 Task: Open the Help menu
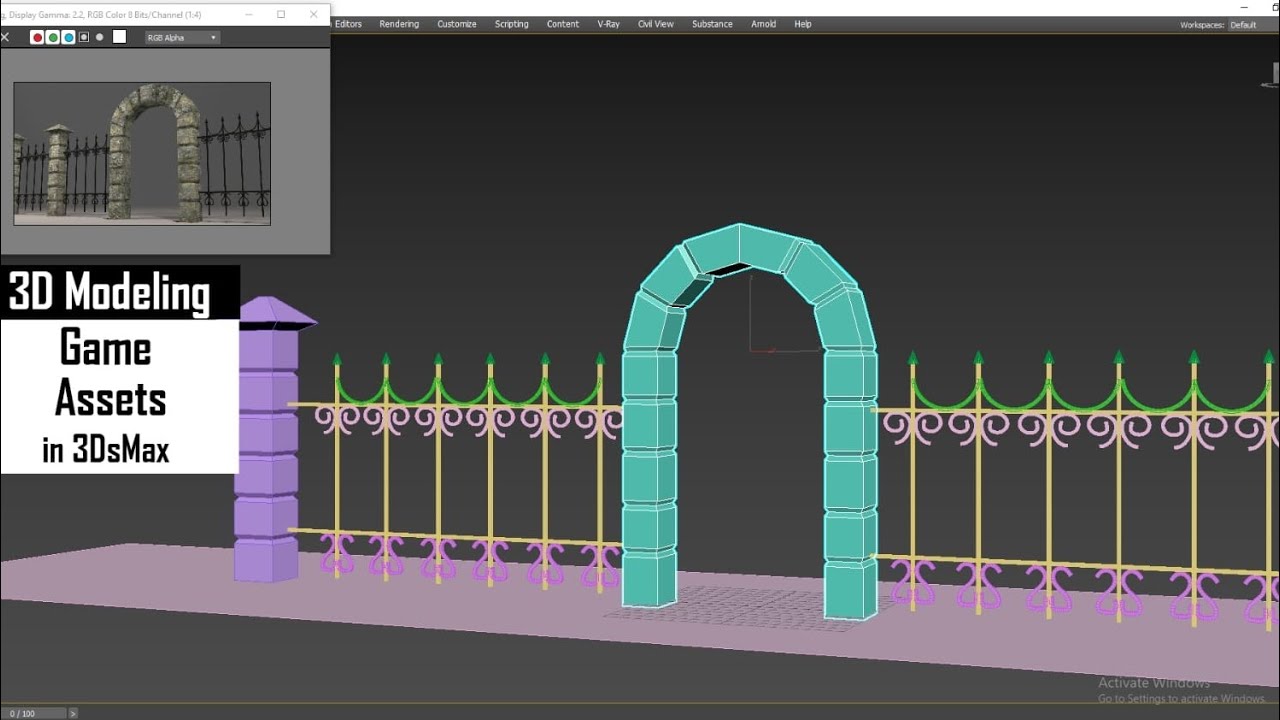803,24
